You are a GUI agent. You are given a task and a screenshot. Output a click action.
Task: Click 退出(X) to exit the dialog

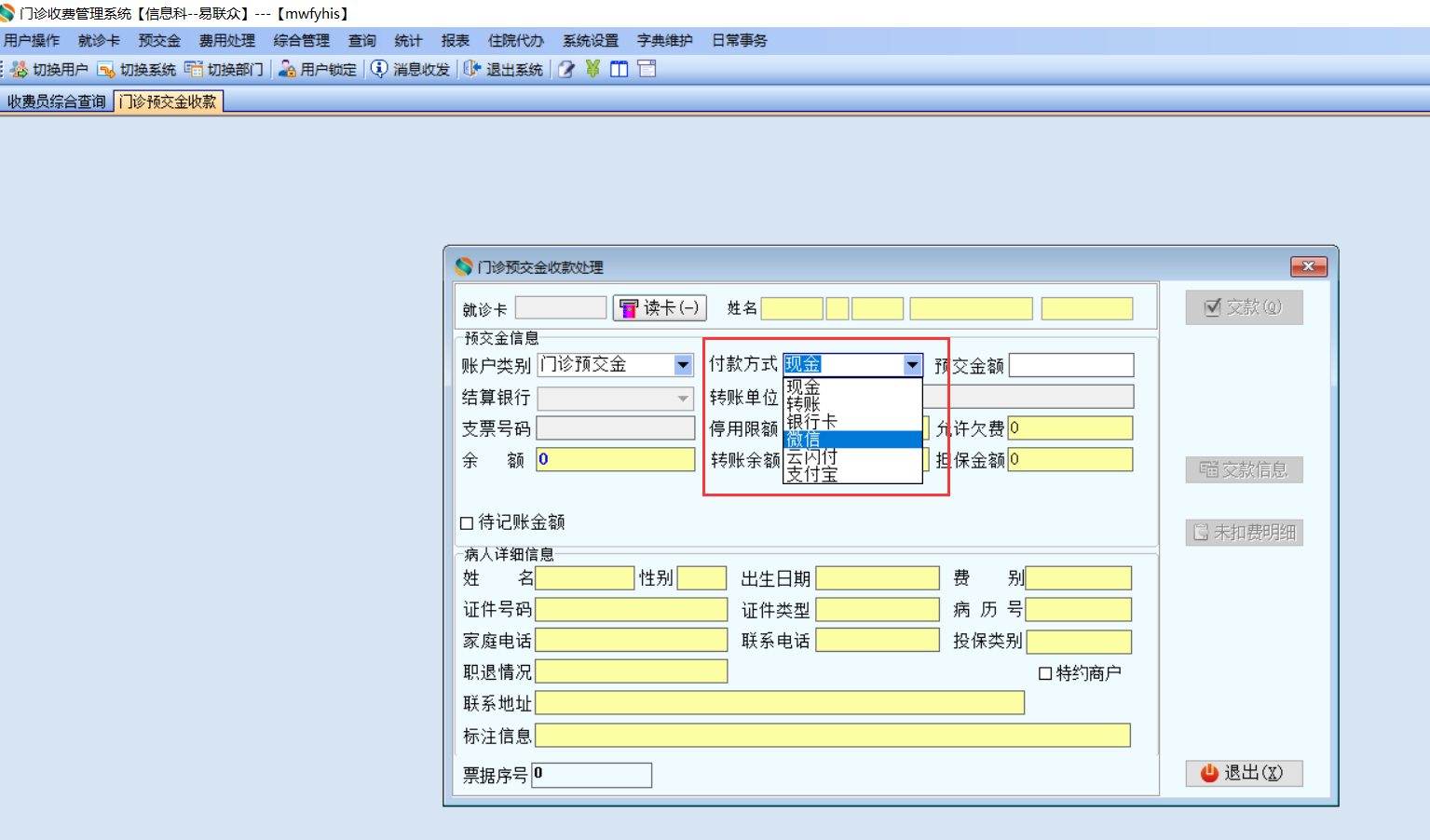pos(1244,773)
